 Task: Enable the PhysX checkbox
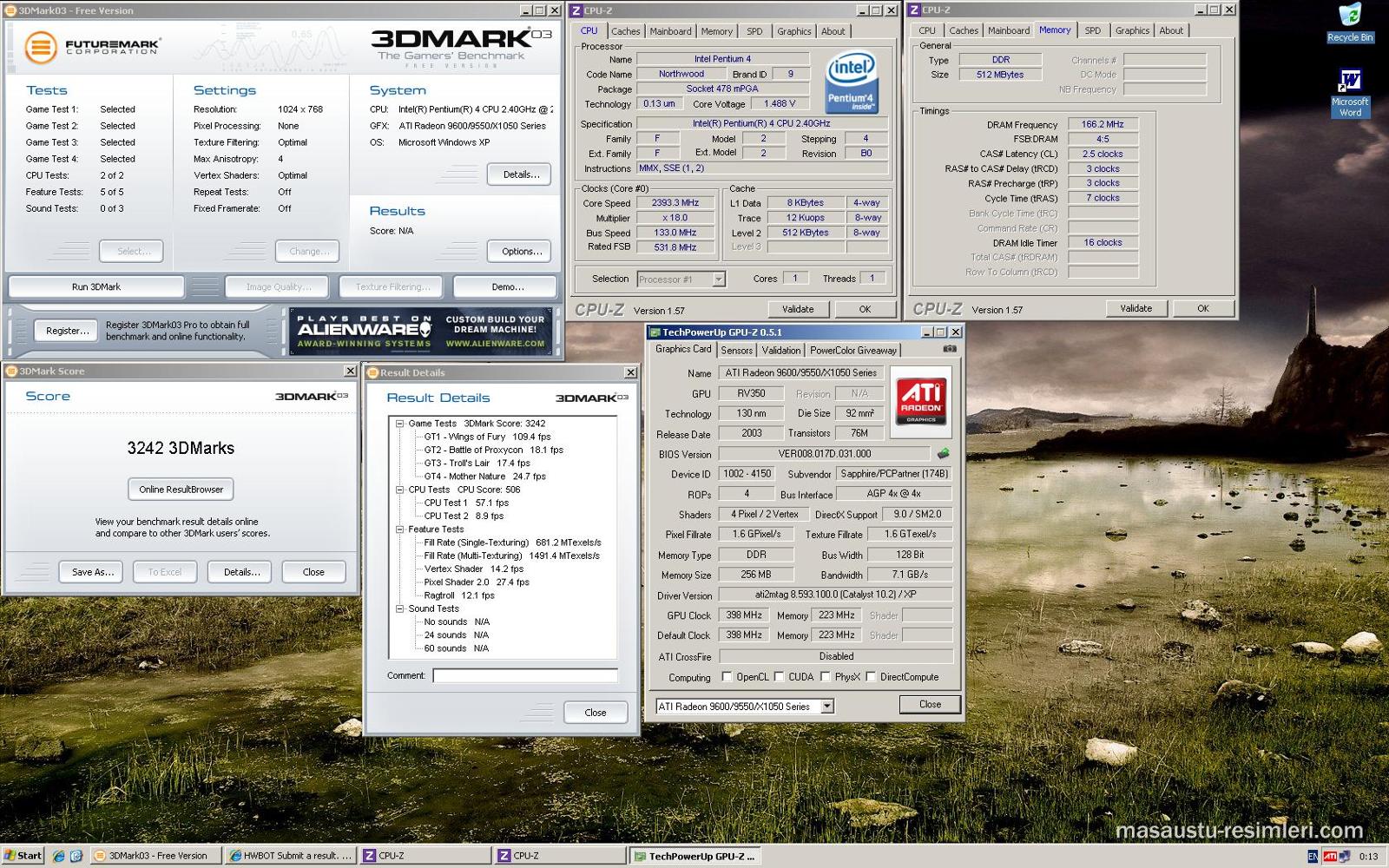[x=826, y=677]
